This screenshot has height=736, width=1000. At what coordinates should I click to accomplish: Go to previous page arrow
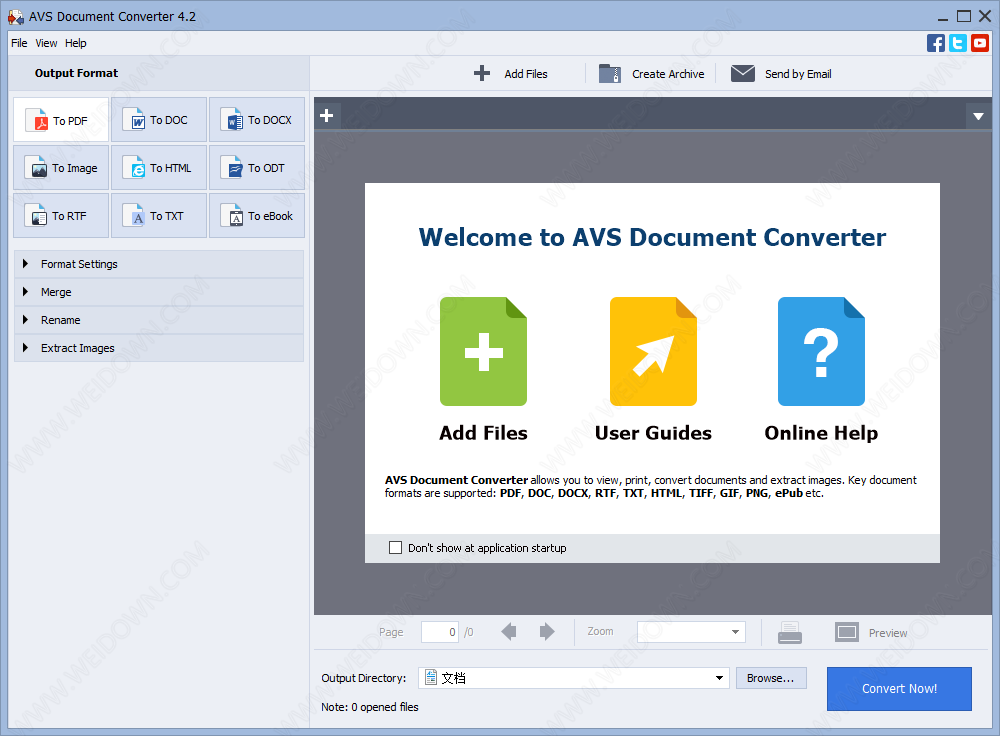tap(509, 632)
